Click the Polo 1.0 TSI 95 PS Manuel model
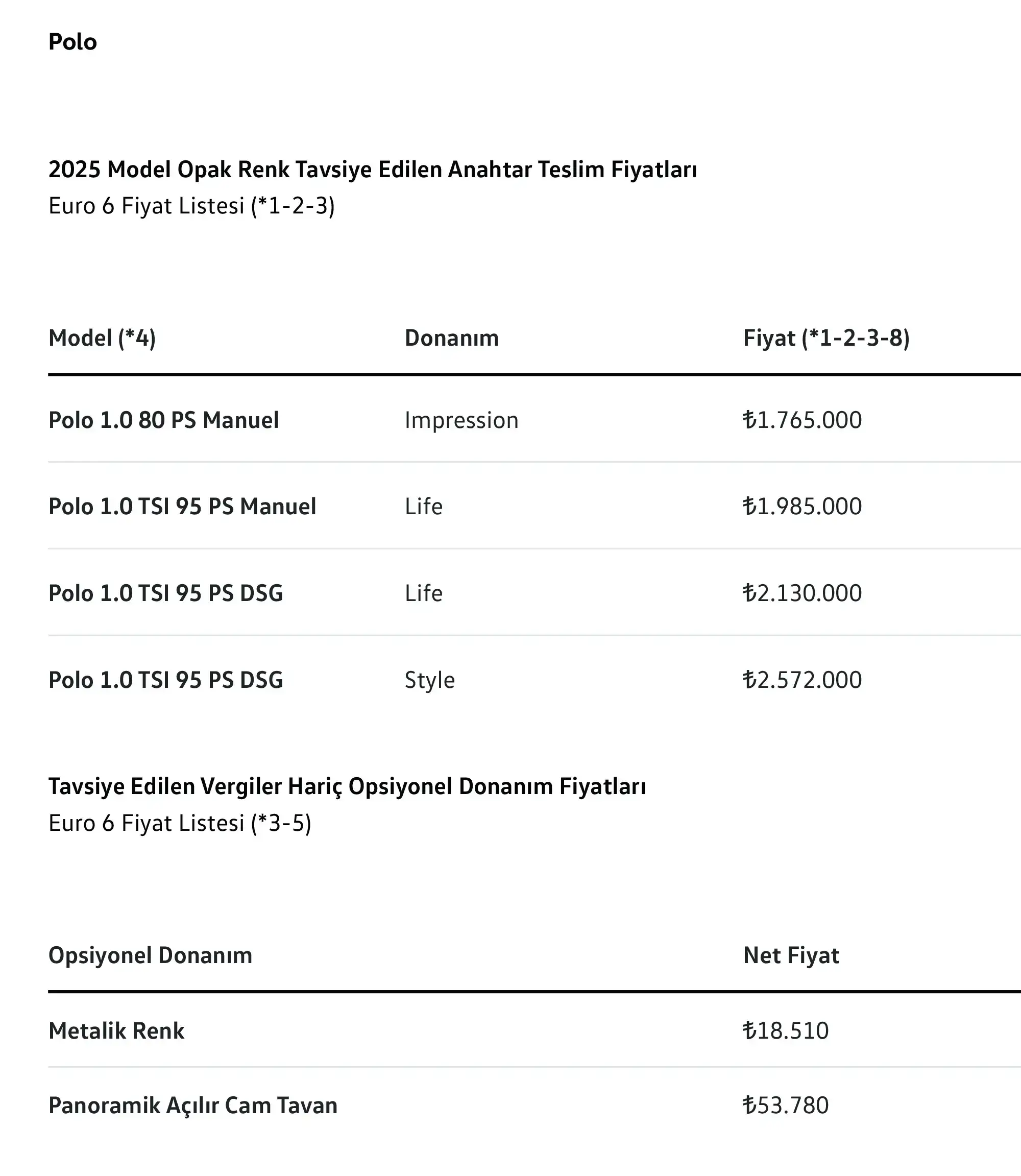This screenshot has width=1021, height=1176. [182, 507]
